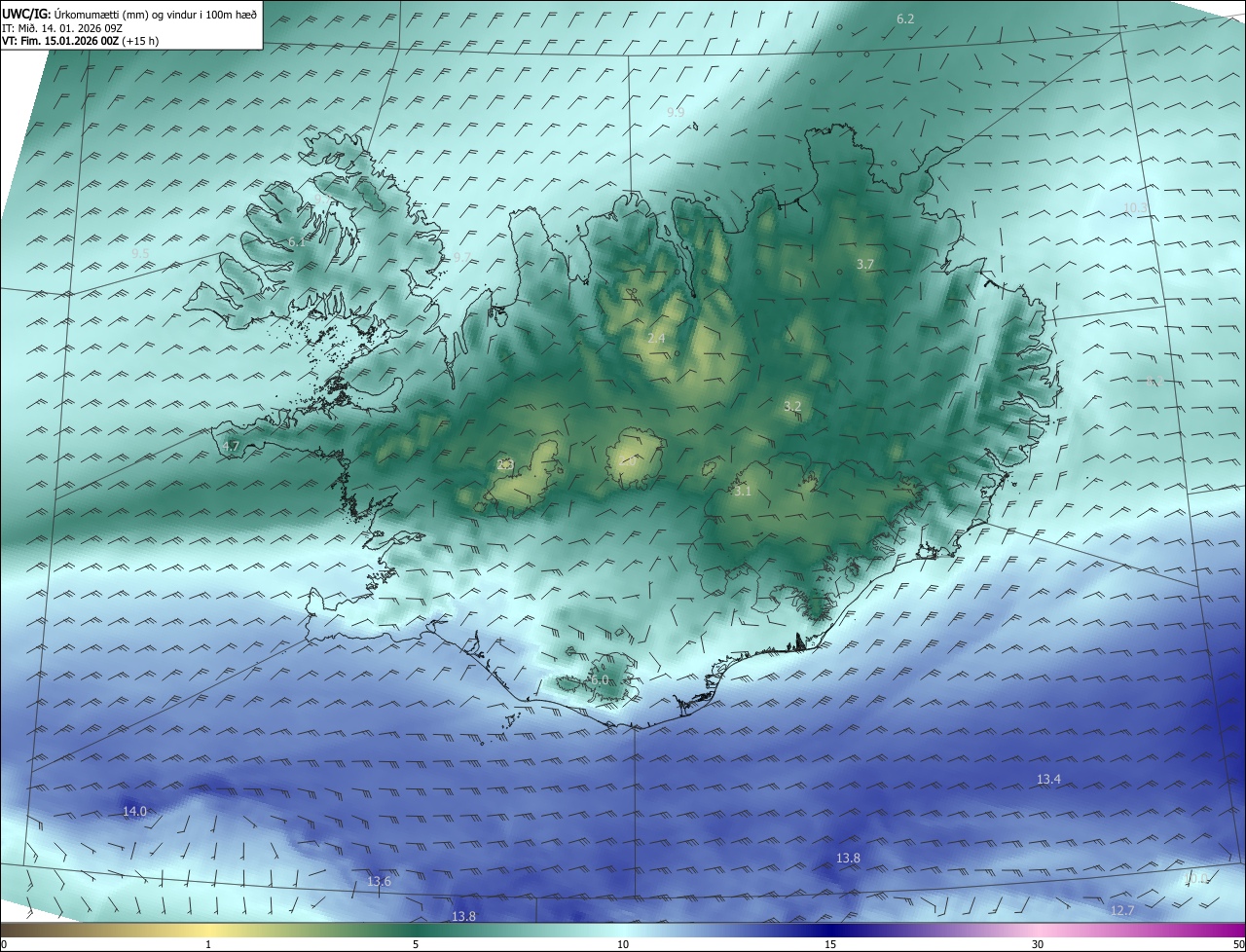Screen dimensions: 1246x952
Task: Click the 13.4 value label on the map
Action: point(1048,780)
